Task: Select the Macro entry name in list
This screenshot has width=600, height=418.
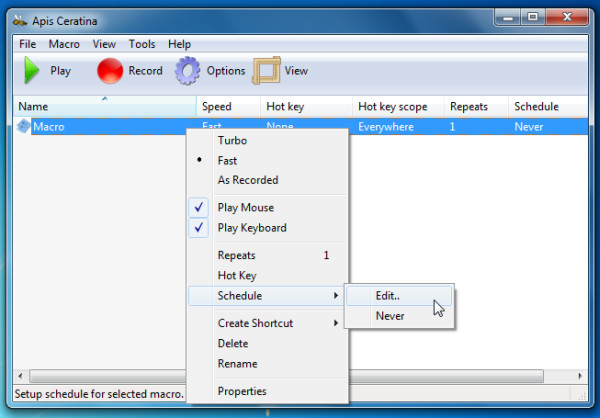Action: [x=49, y=127]
